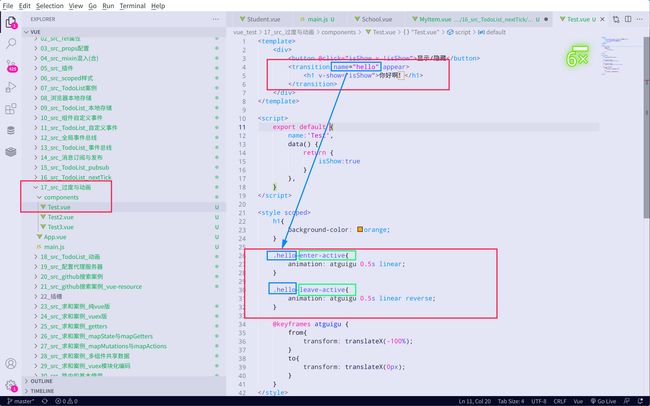Open the Go menu
Screen dimensions: 650x406
pyautogui.click(x=92, y=6)
